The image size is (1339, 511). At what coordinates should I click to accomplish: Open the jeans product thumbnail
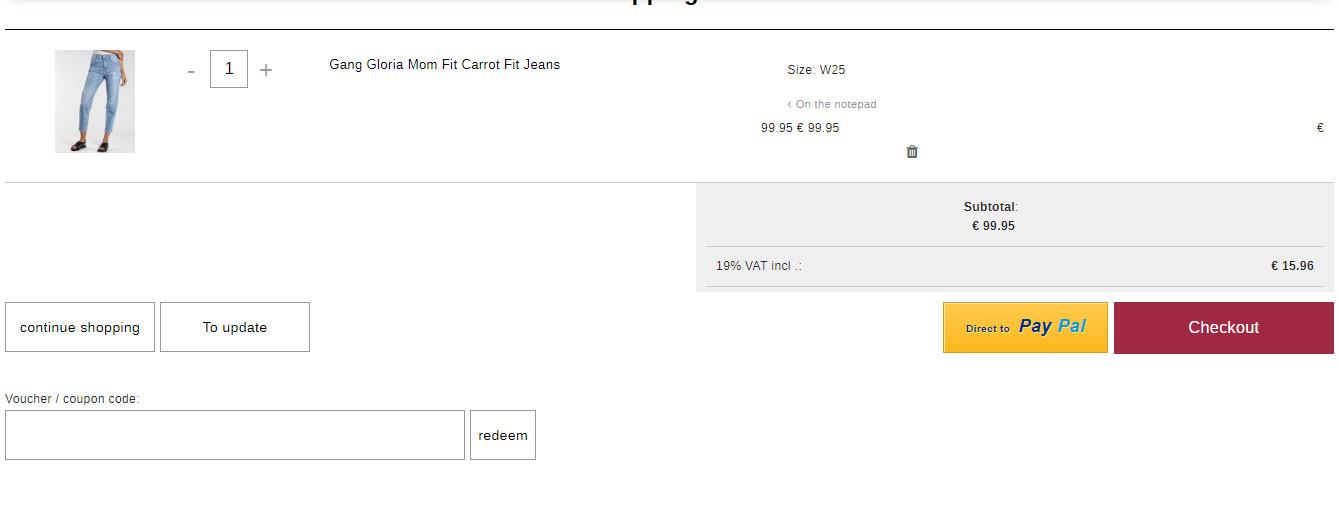[x=95, y=101]
